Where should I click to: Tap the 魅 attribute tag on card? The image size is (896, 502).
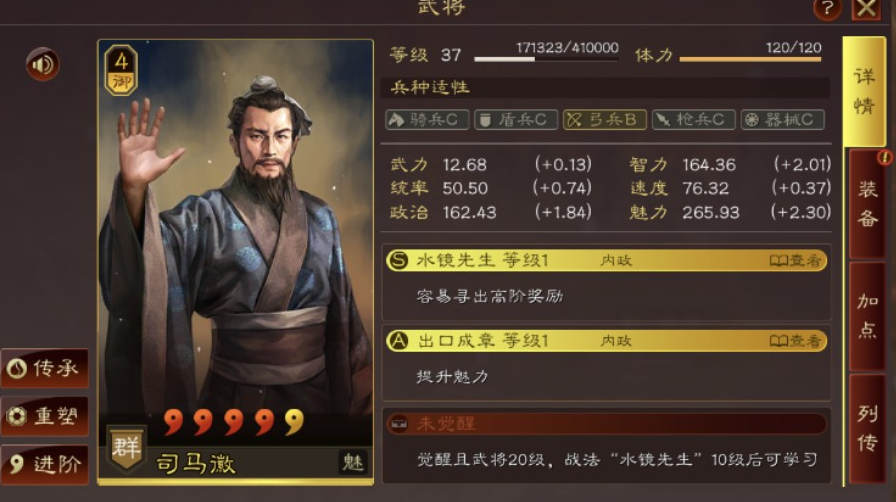point(352,462)
